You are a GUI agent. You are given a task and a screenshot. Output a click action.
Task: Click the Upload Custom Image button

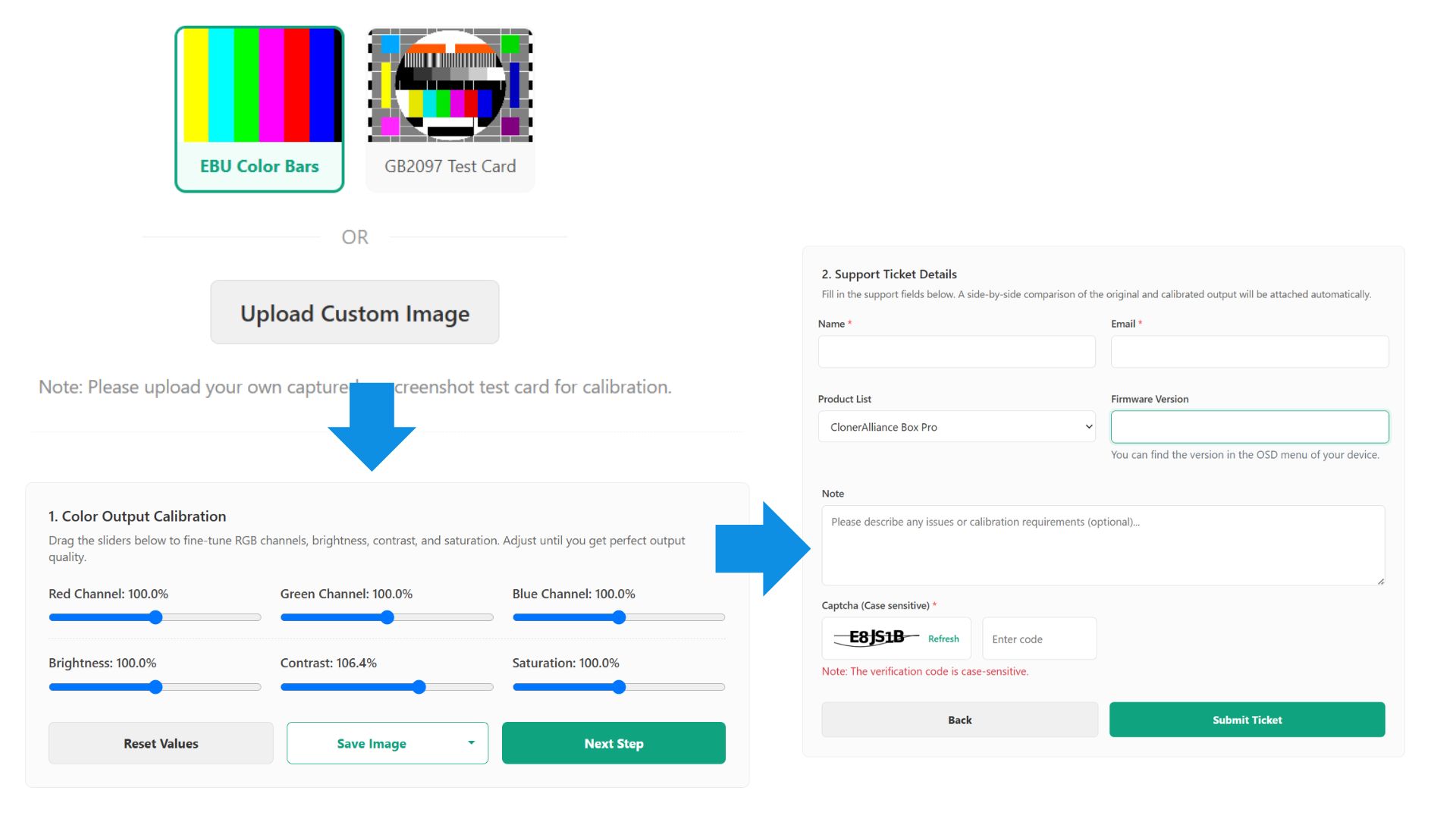(x=355, y=312)
